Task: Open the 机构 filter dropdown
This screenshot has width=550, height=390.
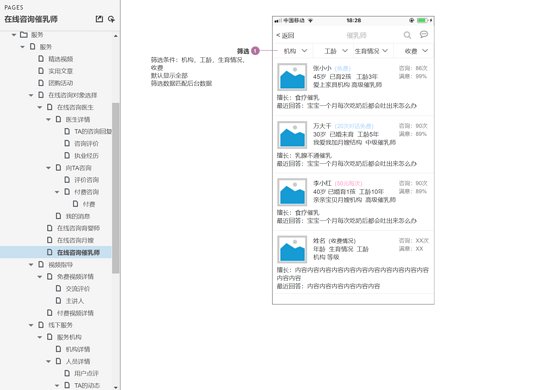Action: 295,51
